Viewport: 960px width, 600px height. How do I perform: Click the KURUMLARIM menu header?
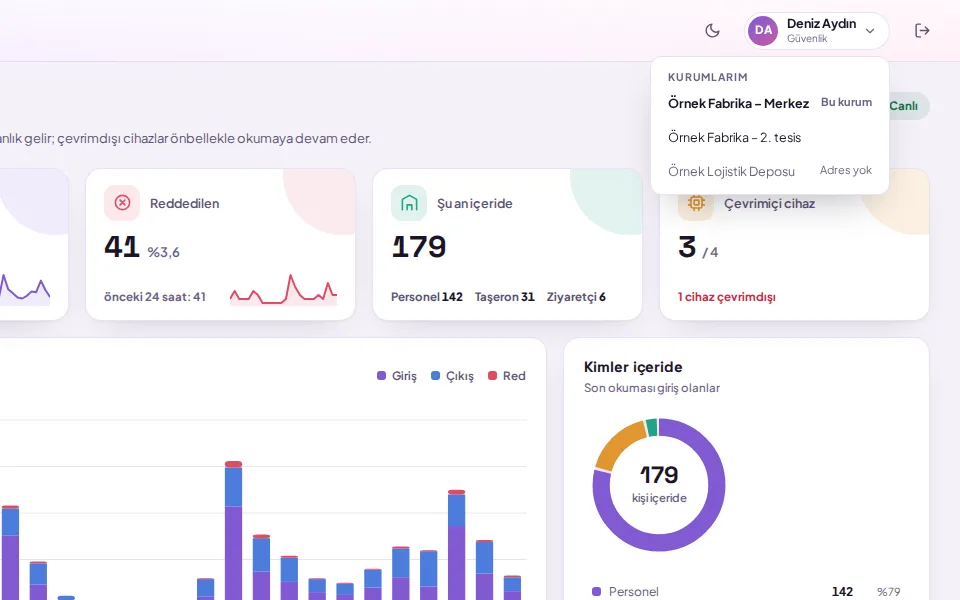pyautogui.click(x=708, y=77)
